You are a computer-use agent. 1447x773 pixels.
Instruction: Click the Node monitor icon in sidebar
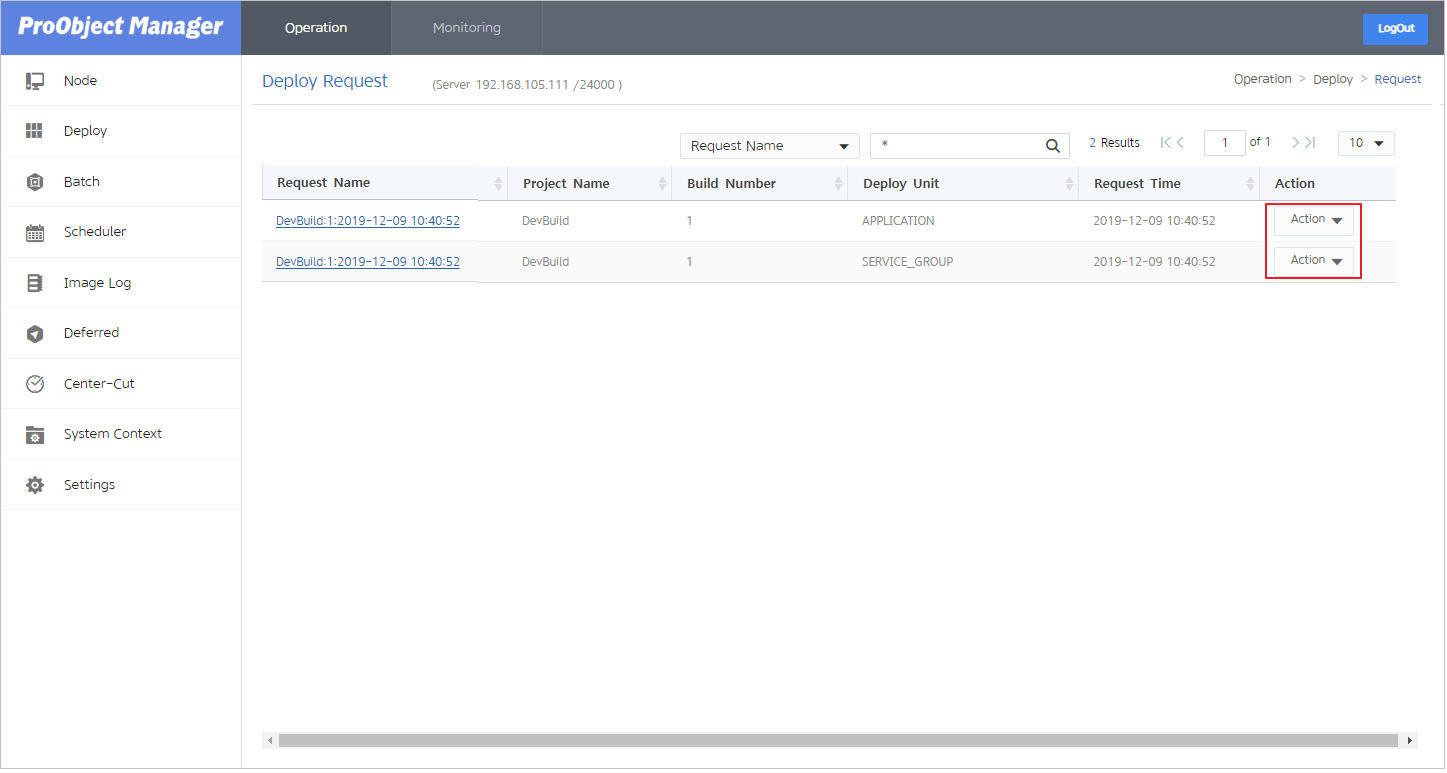[35, 81]
